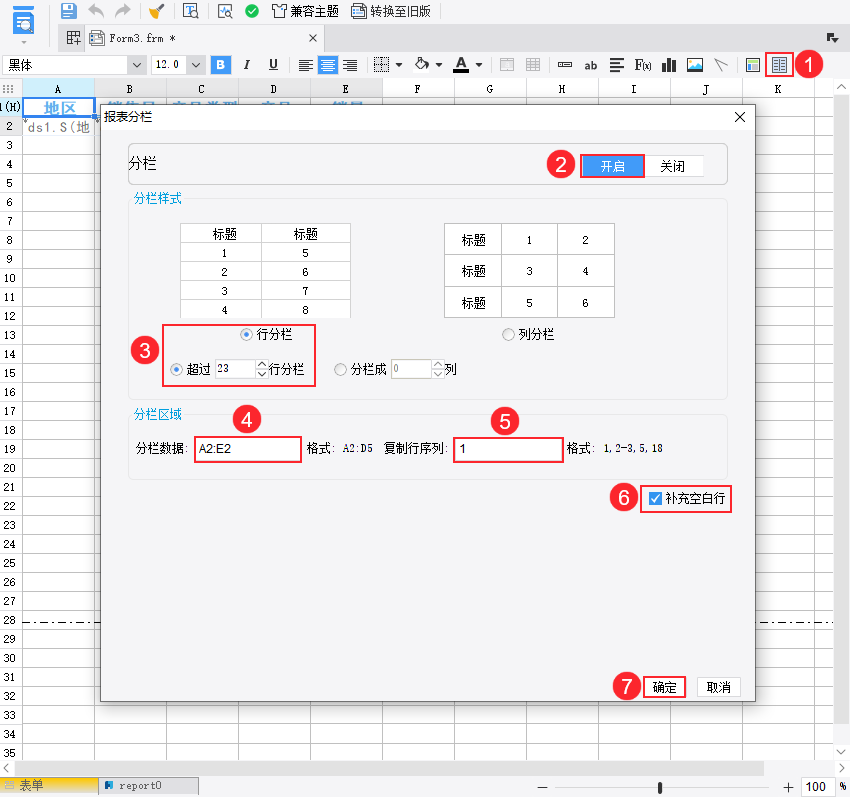The height and width of the screenshot is (797, 850).
Task: Switch to the report0 sheet tab
Action: coord(149,785)
